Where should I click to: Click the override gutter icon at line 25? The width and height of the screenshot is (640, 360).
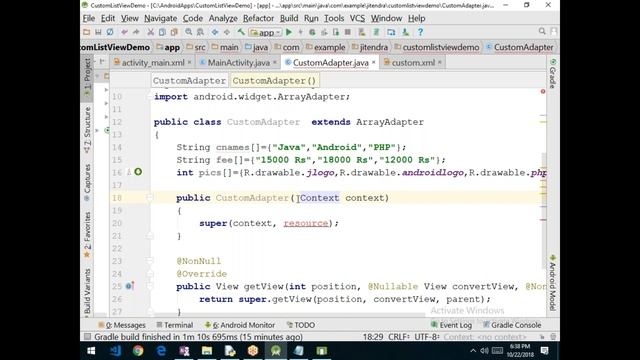click(x=130, y=286)
